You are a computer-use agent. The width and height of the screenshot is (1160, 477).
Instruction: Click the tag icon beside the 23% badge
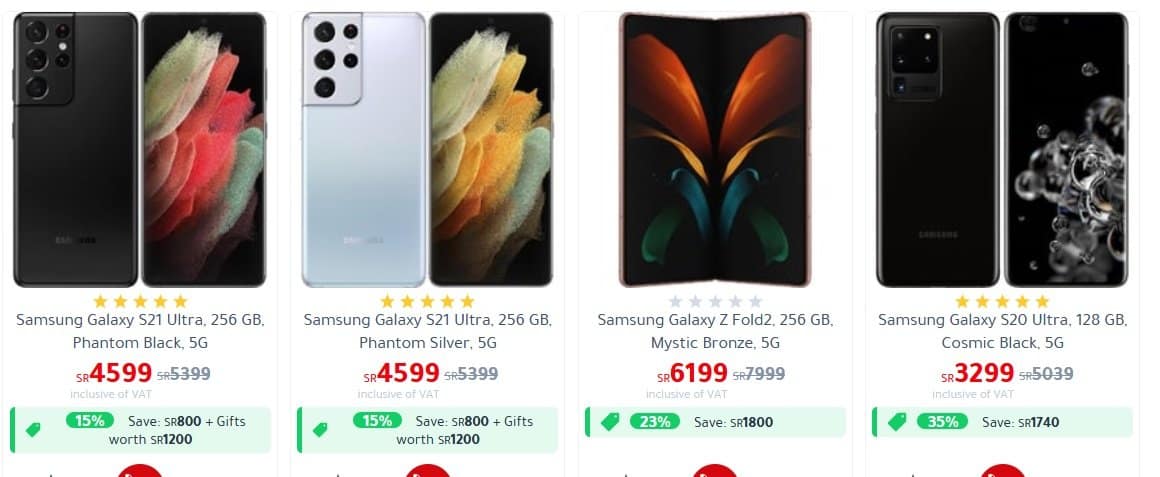click(610, 422)
